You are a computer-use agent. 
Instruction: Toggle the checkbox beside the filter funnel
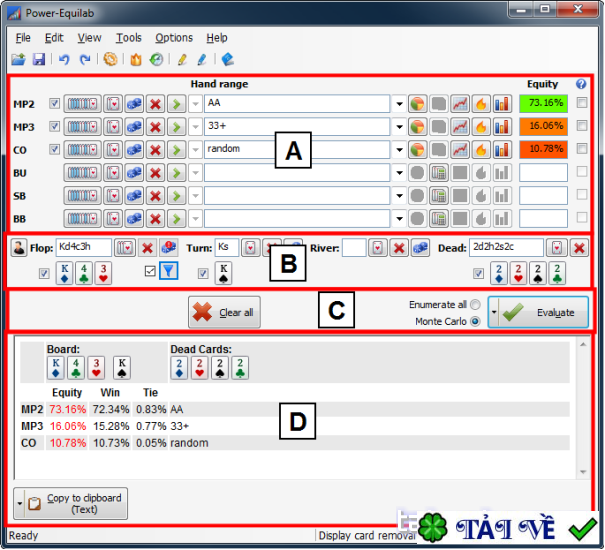(x=150, y=271)
